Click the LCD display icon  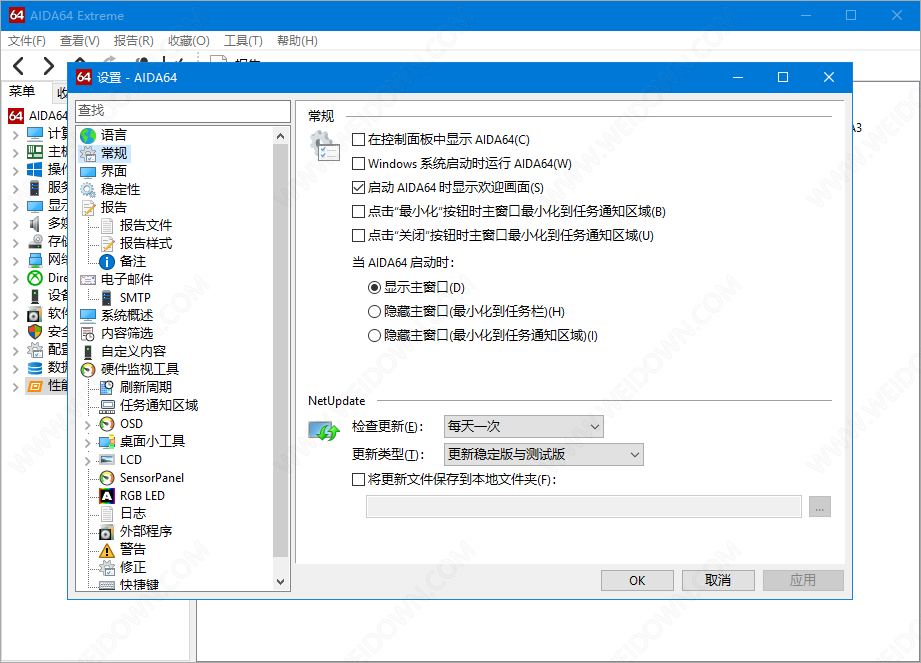pyautogui.click(x=107, y=460)
